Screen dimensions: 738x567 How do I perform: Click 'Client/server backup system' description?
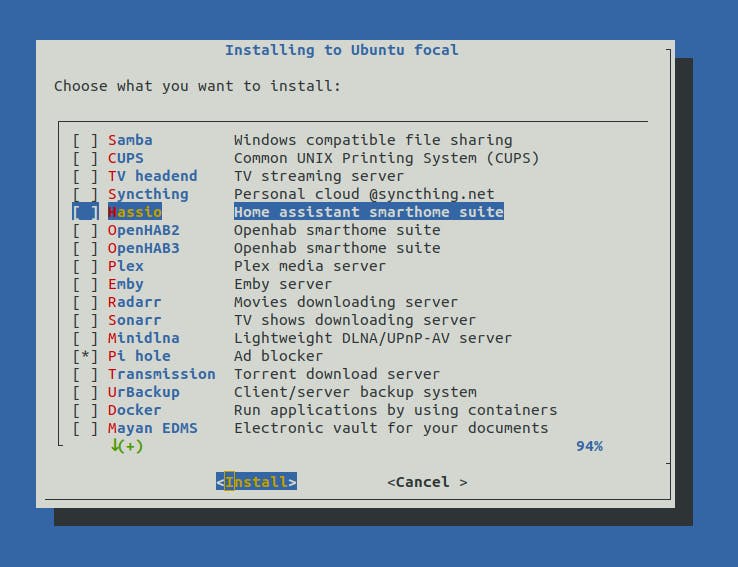tap(355, 392)
